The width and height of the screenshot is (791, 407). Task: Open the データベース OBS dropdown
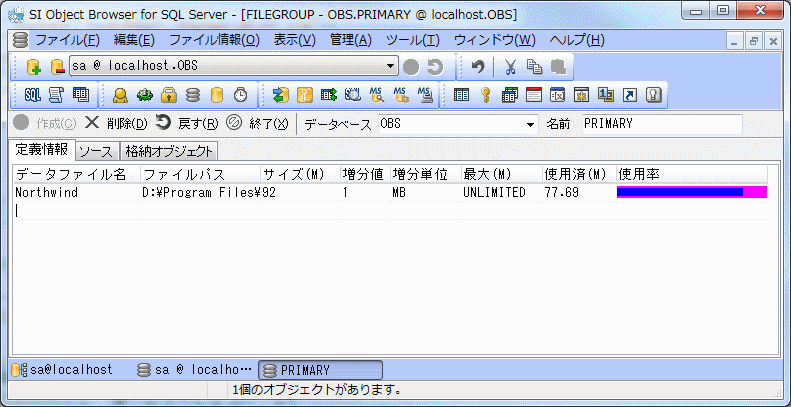click(530, 124)
